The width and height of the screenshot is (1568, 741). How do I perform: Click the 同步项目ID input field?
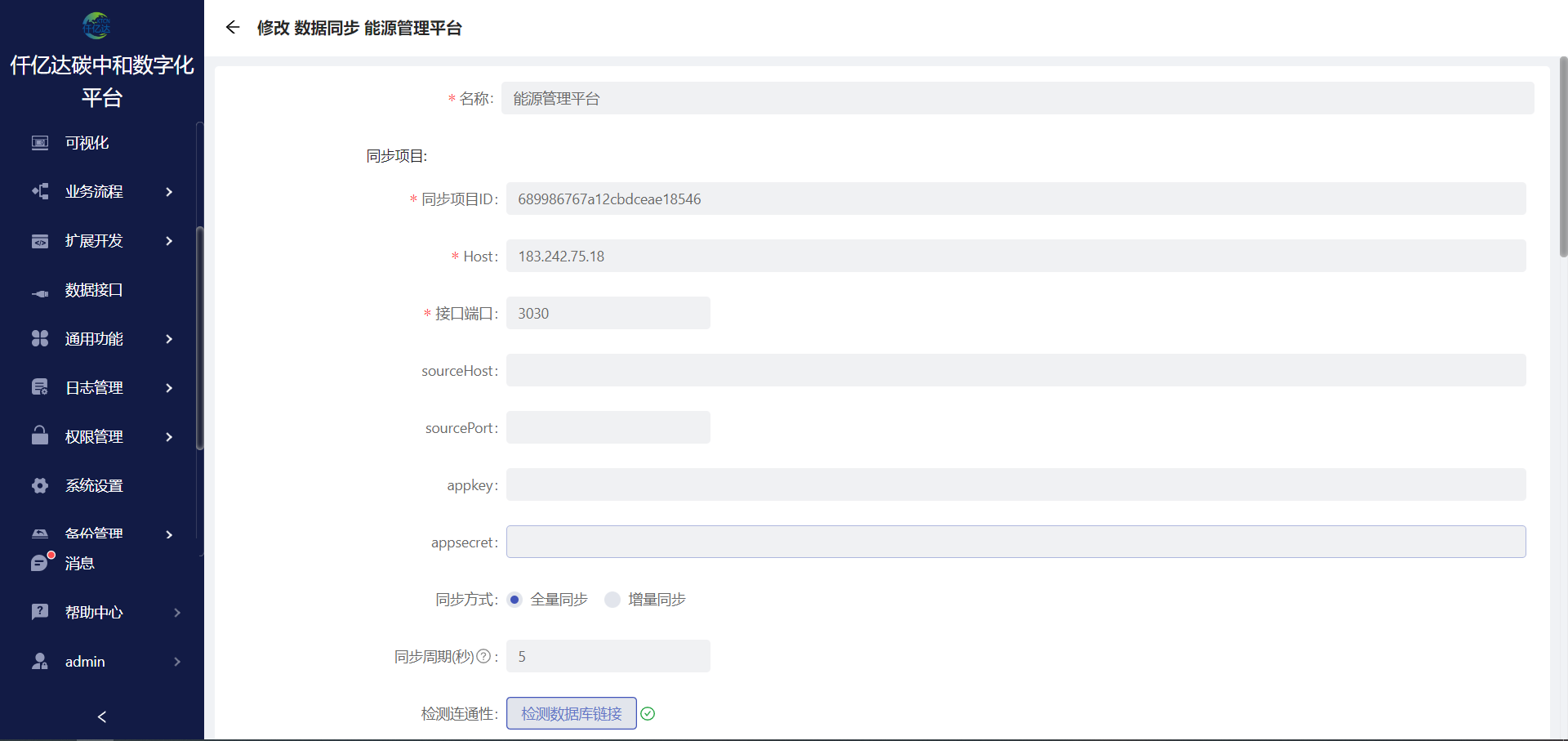(x=1016, y=199)
